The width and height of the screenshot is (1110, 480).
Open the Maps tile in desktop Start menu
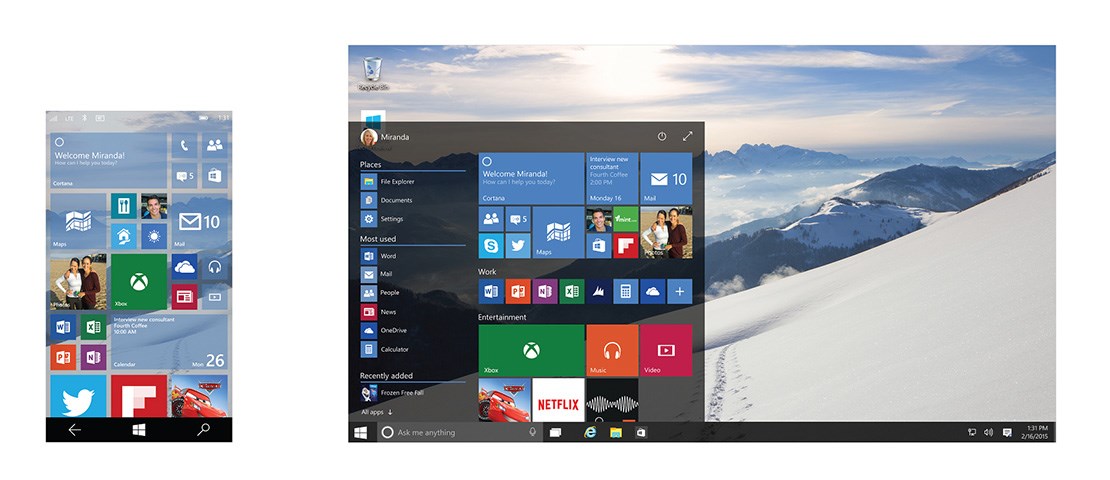click(x=559, y=233)
